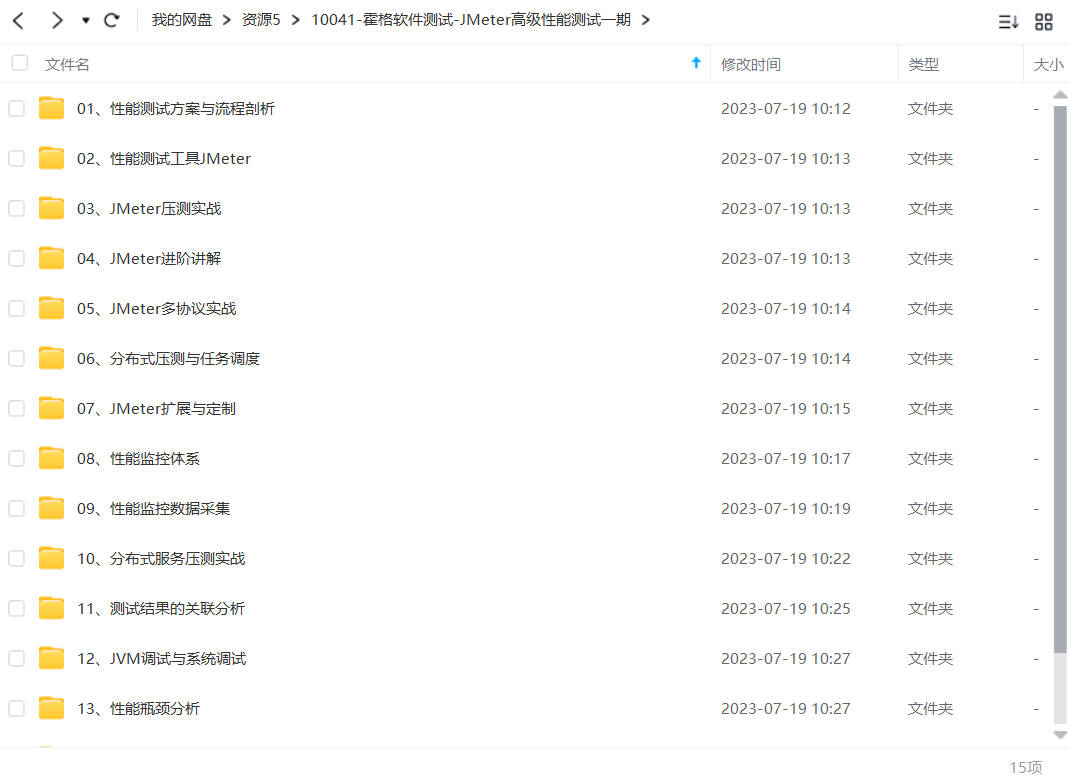1069x781 pixels.
Task: Expand chevron after 资源5 breadcrumb
Action: [x=295, y=20]
